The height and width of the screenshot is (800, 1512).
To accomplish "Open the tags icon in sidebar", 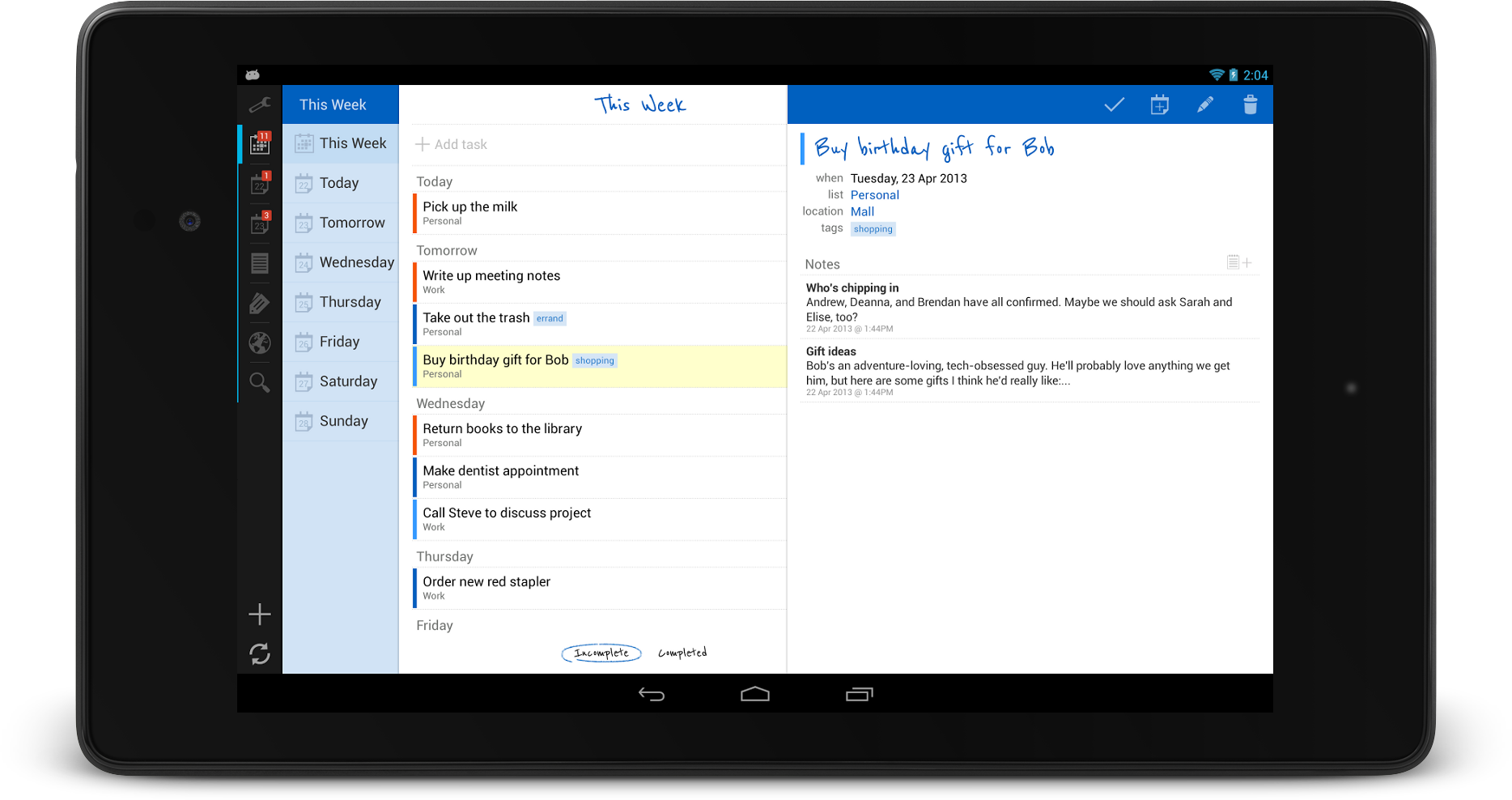I will point(260,303).
